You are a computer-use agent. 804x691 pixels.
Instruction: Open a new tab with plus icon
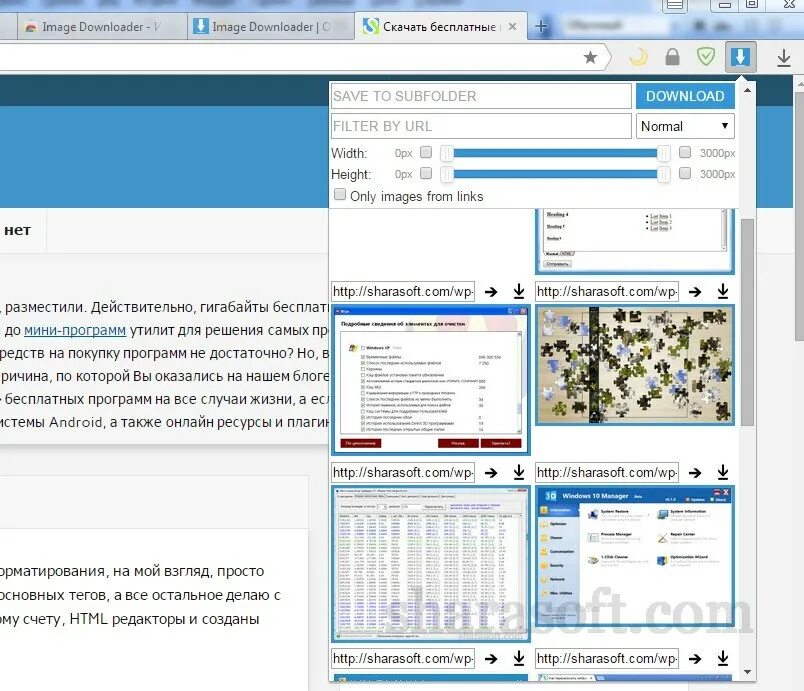541,26
